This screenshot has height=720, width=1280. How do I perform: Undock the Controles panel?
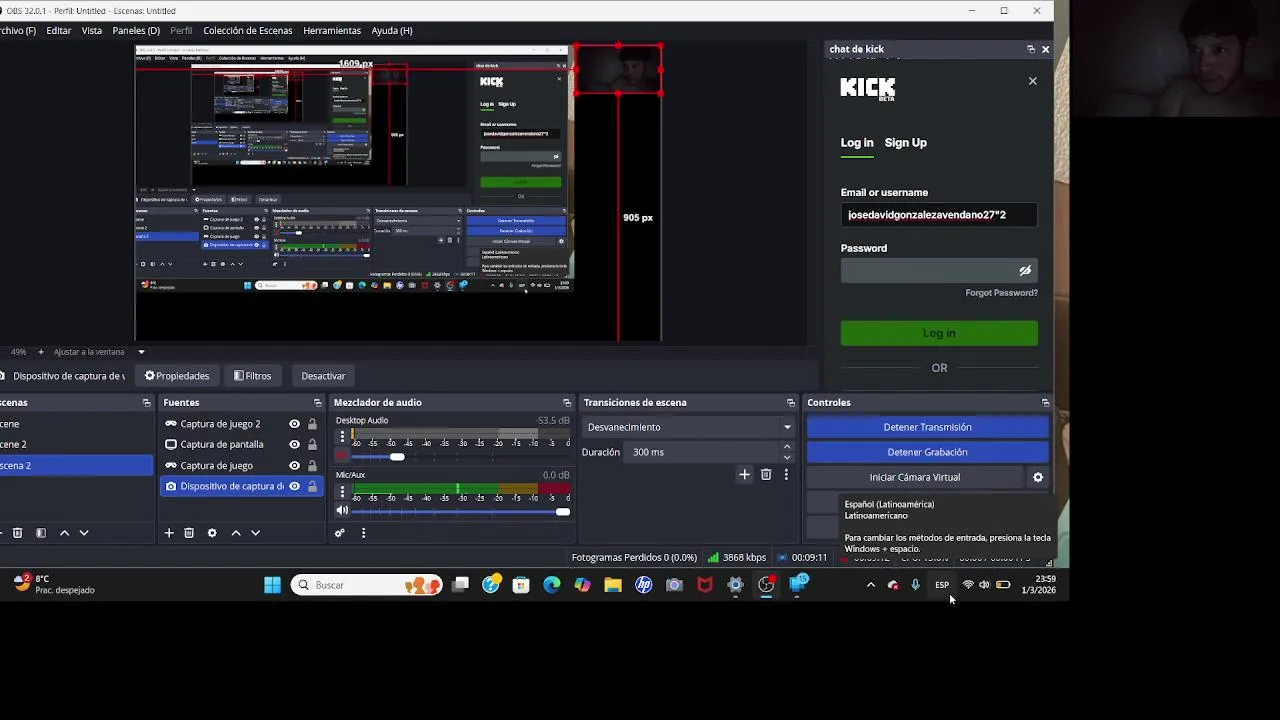coord(1045,403)
